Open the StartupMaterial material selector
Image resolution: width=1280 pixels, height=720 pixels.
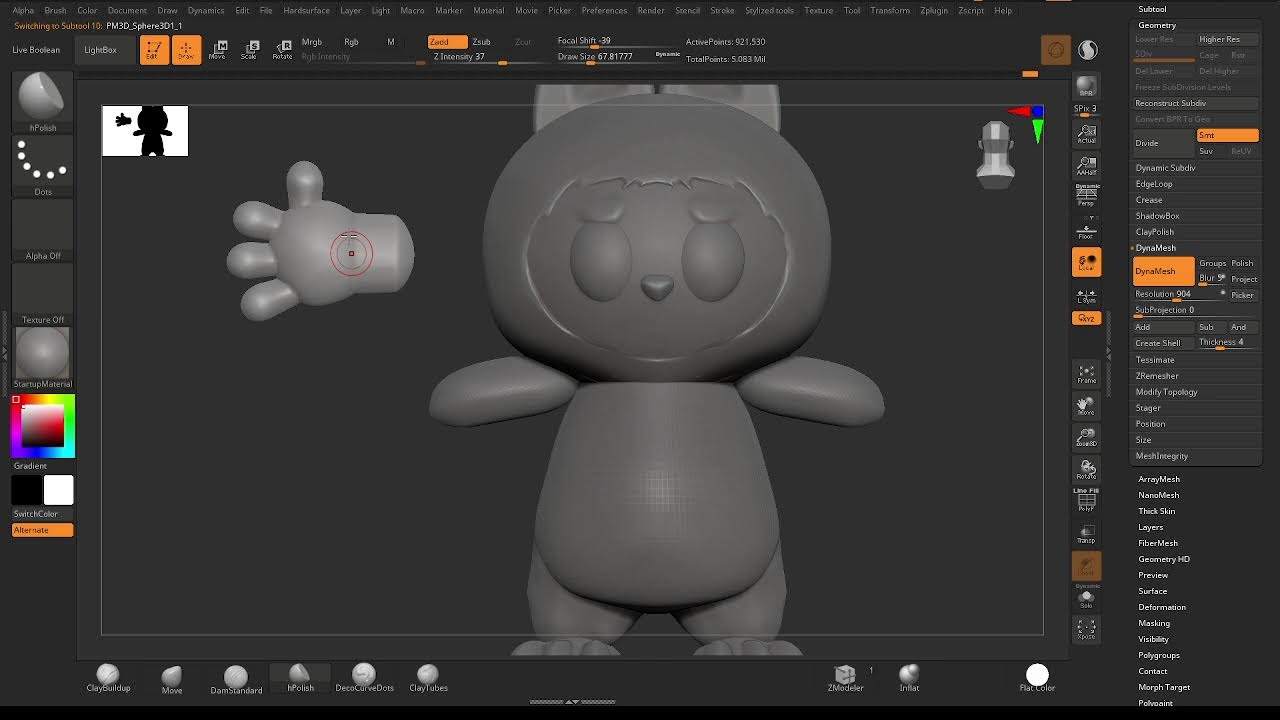[42, 358]
